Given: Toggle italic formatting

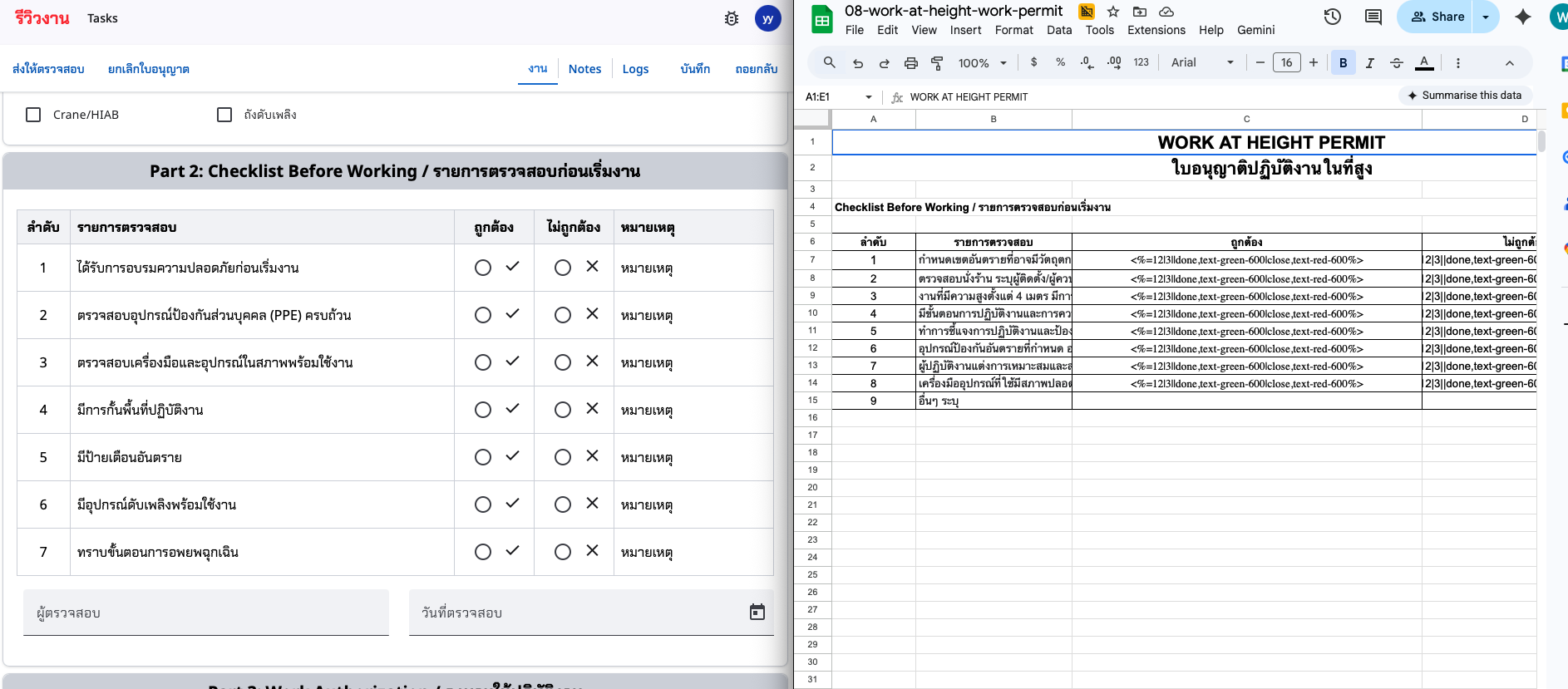Looking at the screenshot, I should [1370, 62].
